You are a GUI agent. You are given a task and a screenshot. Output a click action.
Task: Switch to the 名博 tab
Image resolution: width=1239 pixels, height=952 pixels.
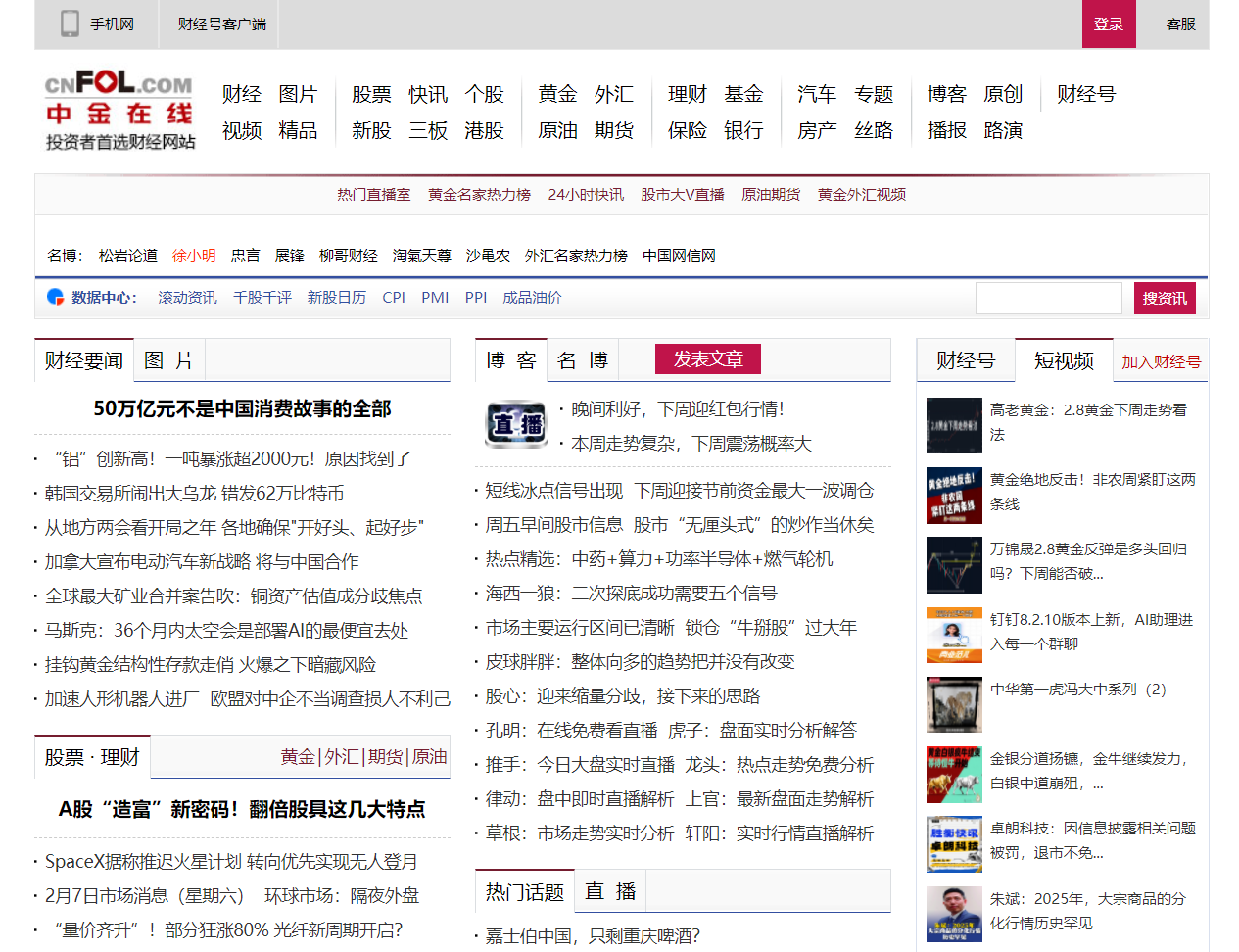(583, 360)
